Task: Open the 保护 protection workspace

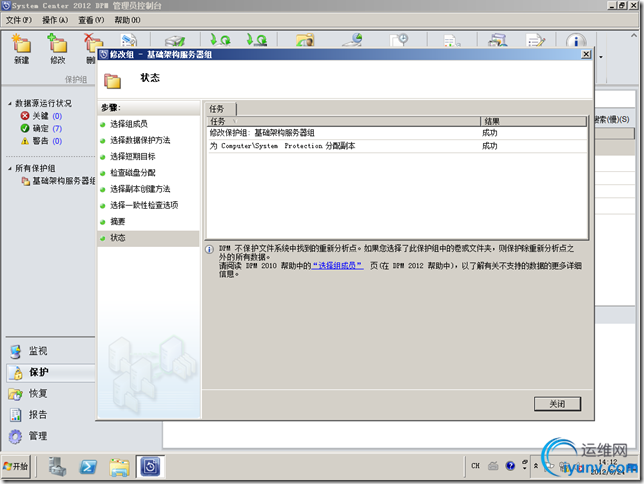Action: [x=51, y=372]
